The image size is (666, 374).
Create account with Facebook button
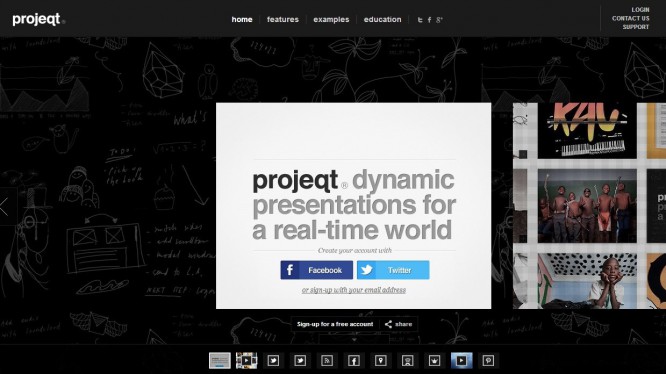pos(316,270)
